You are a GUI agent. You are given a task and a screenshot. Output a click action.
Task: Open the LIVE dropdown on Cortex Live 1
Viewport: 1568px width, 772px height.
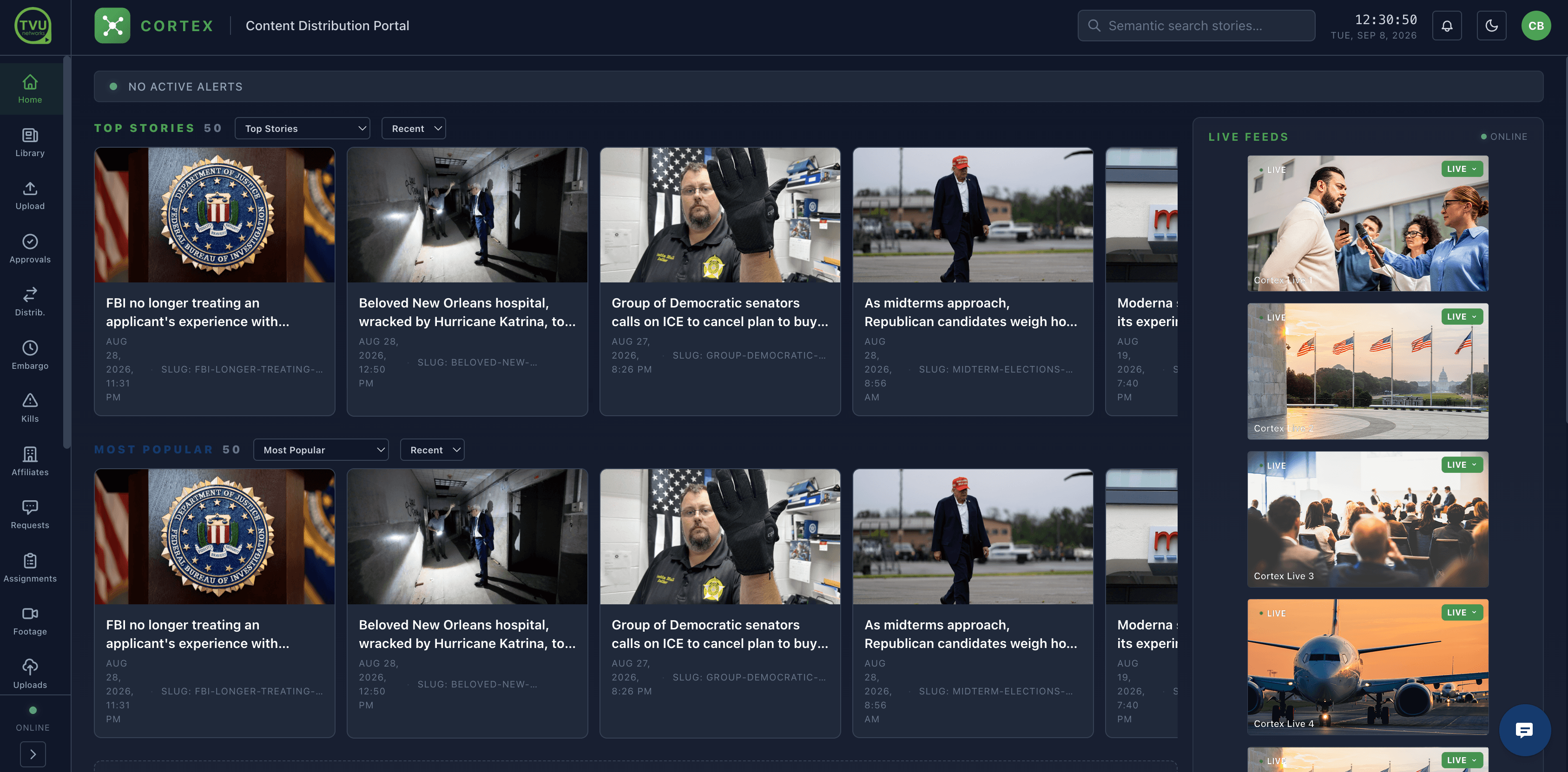tap(1462, 169)
